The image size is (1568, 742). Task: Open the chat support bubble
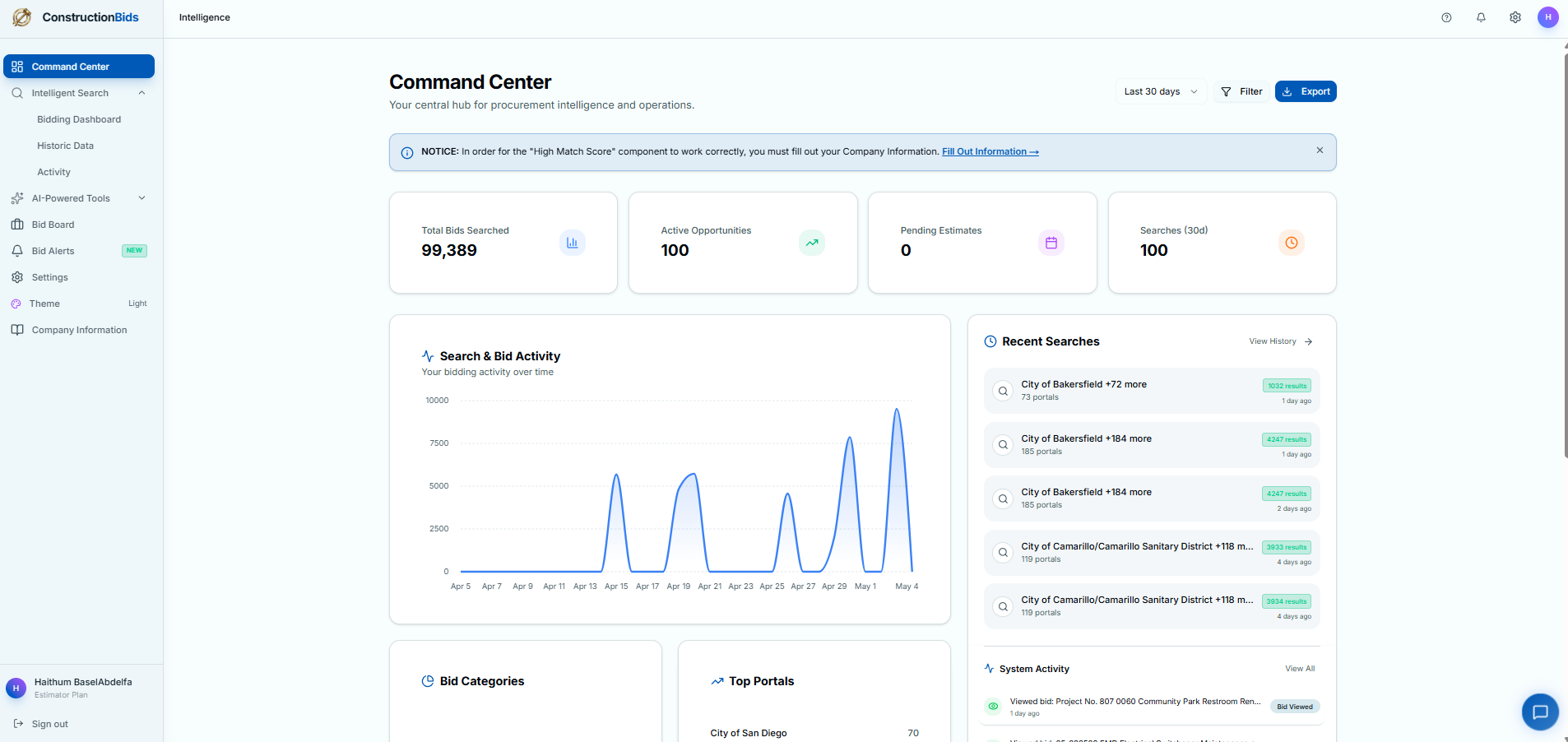[1540, 712]
